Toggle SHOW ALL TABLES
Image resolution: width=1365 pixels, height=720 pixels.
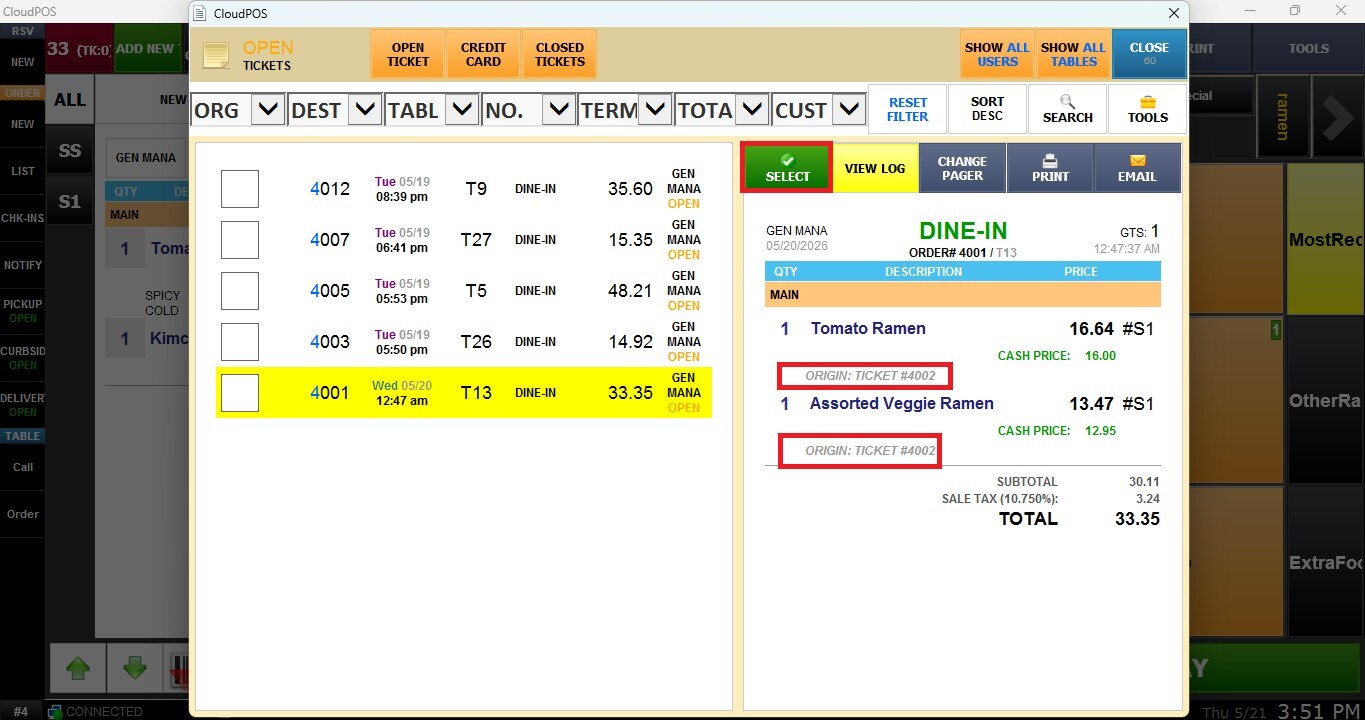[1073, 54]
